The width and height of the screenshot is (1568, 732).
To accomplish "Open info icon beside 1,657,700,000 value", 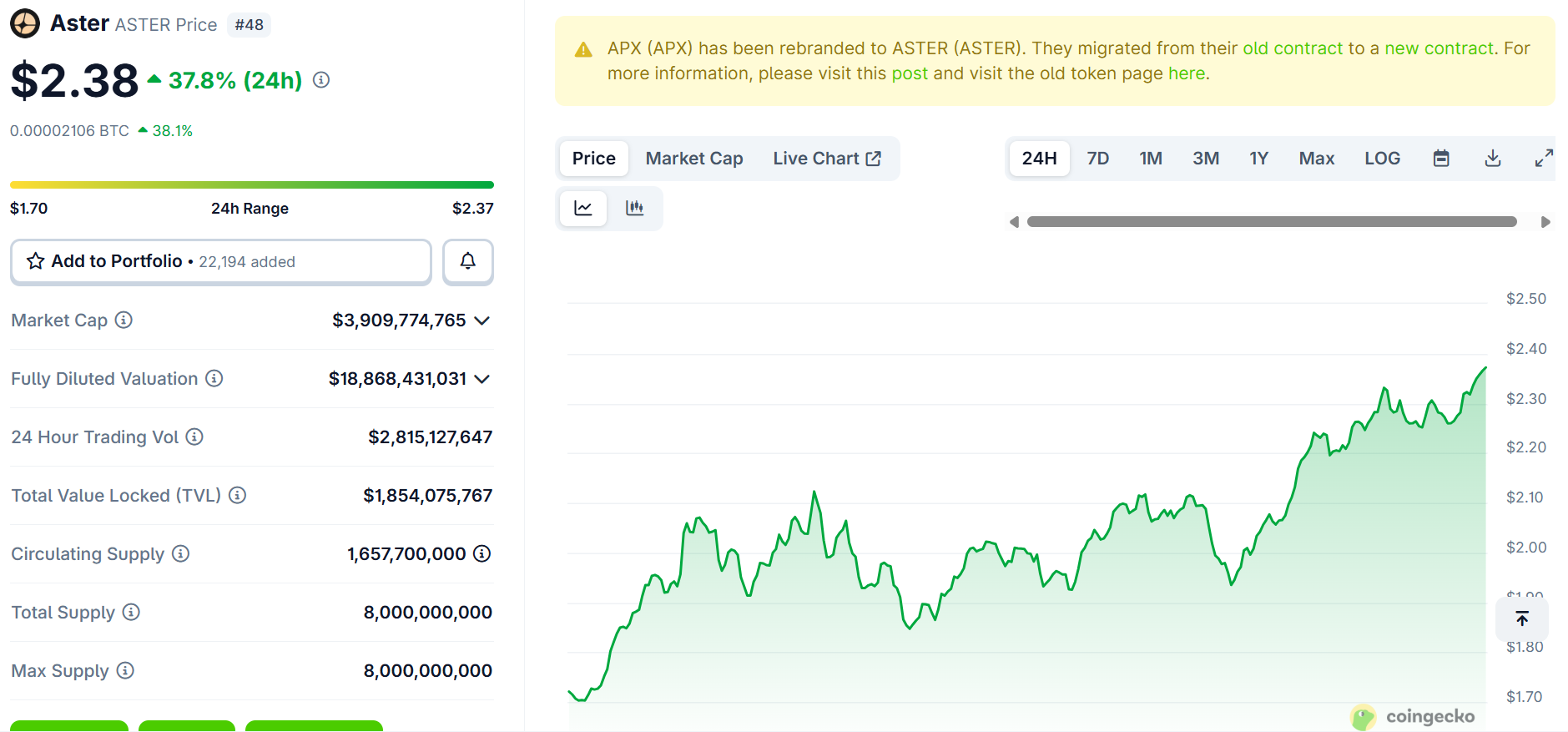I will click(x=482, y=553).
